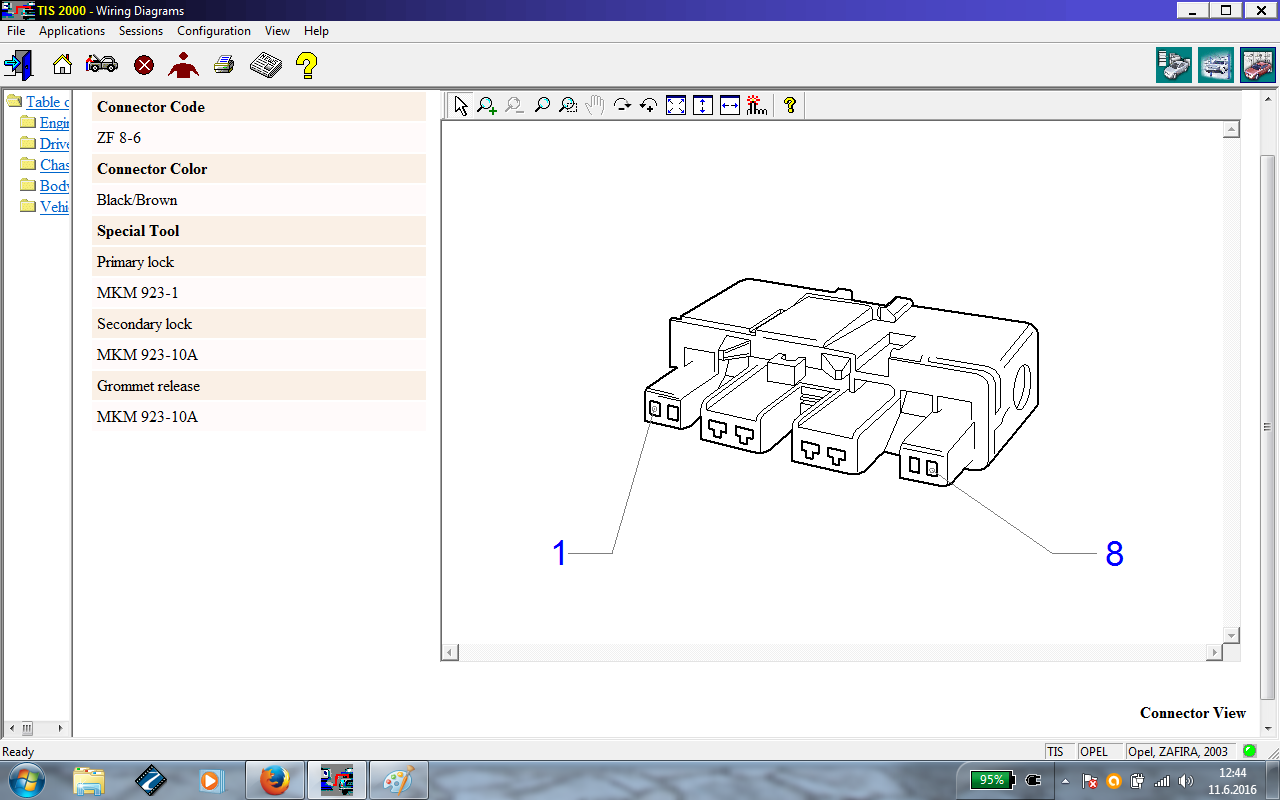This screenshot has width=1280, height=800.
Task: Click the diagram's vertical scrollbar down arrow
Action: [x=1232, y=635]
